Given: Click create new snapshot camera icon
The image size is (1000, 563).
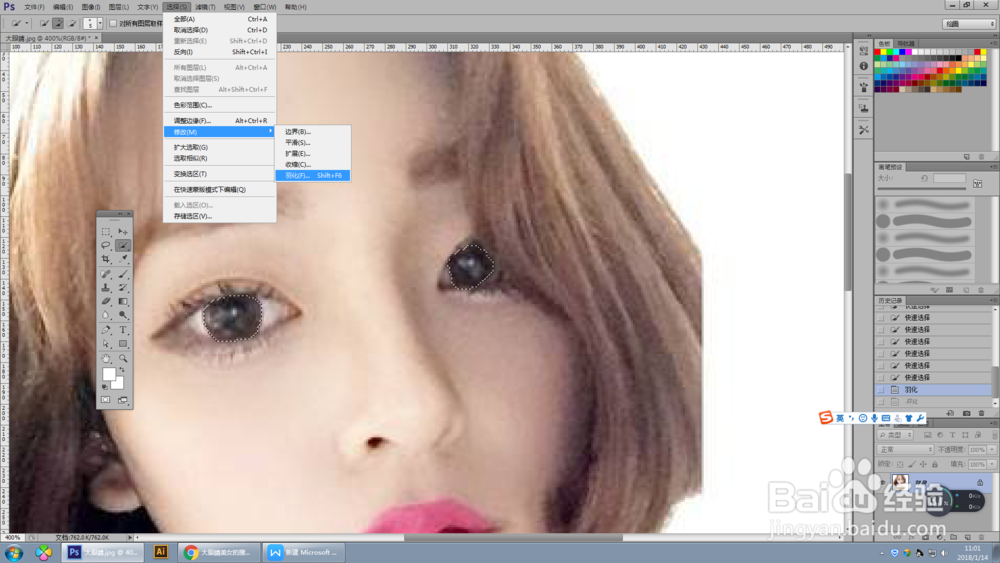Looking at the screenshot, I should (x=966, y=413).
